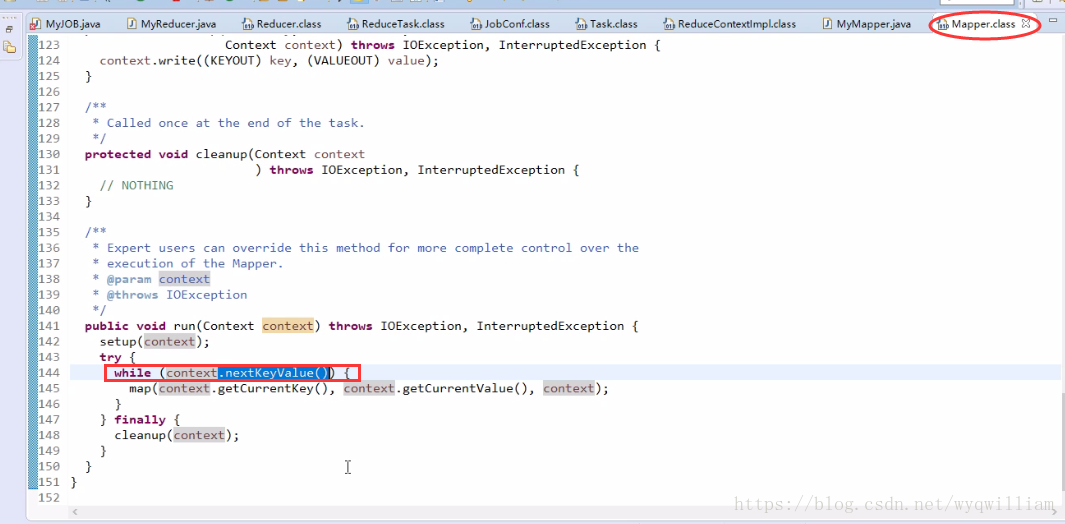This screenshot has width=1065, height=524.
Task: Click the Reducer.class file icon
Action: [249, 24]
